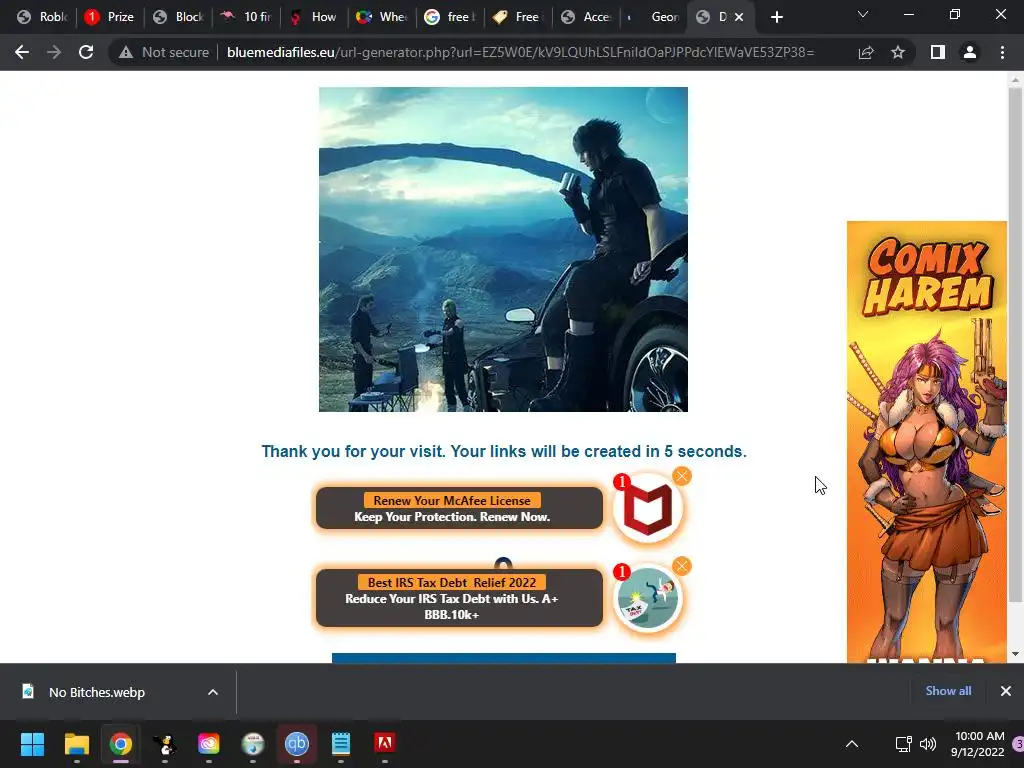Viewport: 1024px width, 768px height.
Task: Click the McAfee shield logo icon
Action: click(x=648, y=509)
